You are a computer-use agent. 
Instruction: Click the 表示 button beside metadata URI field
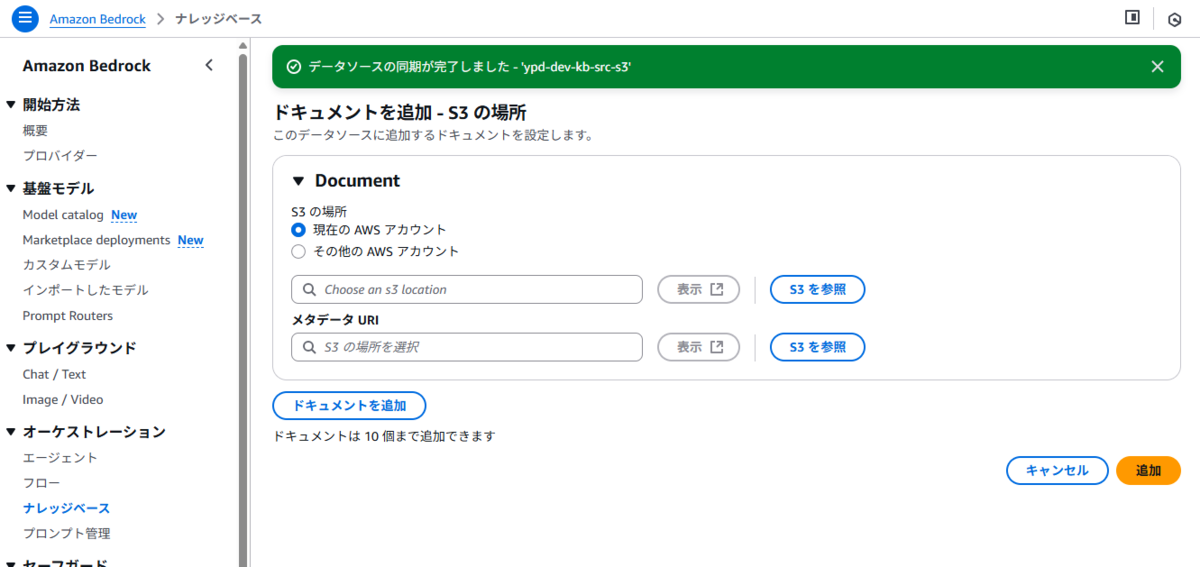698,347
